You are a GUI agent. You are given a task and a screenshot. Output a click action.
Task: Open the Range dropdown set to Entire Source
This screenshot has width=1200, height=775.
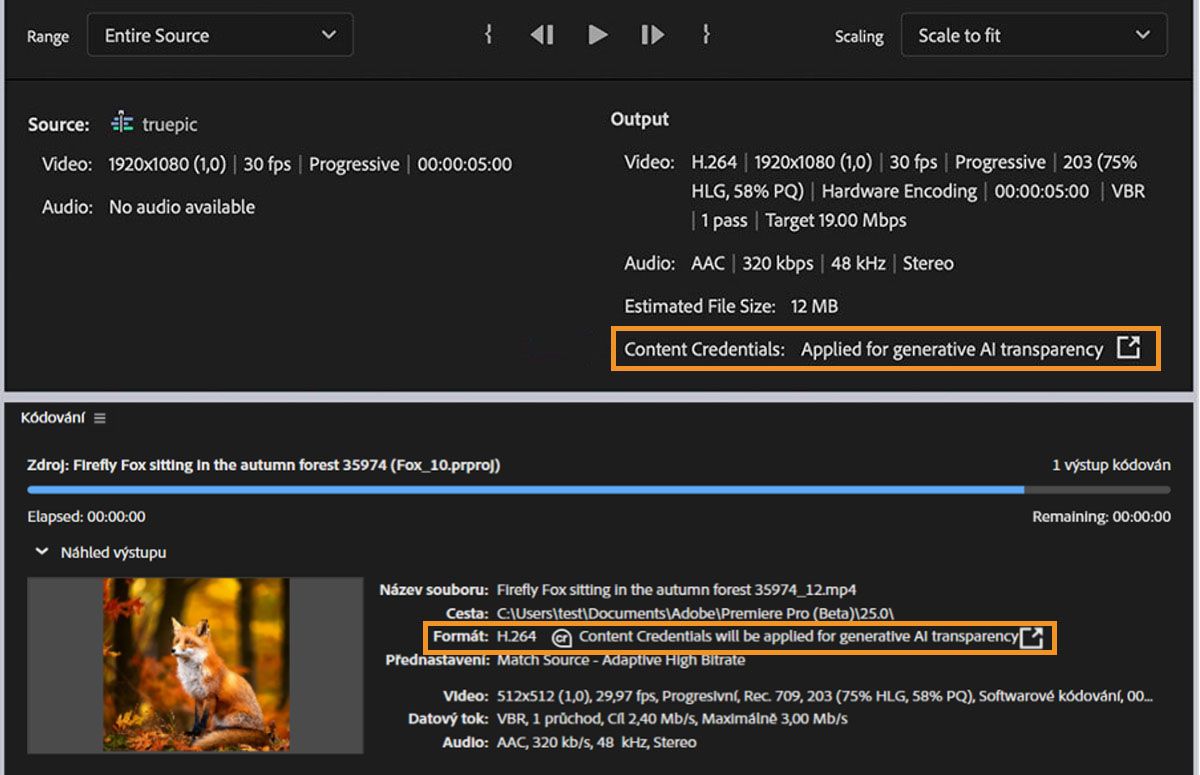coord(220,35)
